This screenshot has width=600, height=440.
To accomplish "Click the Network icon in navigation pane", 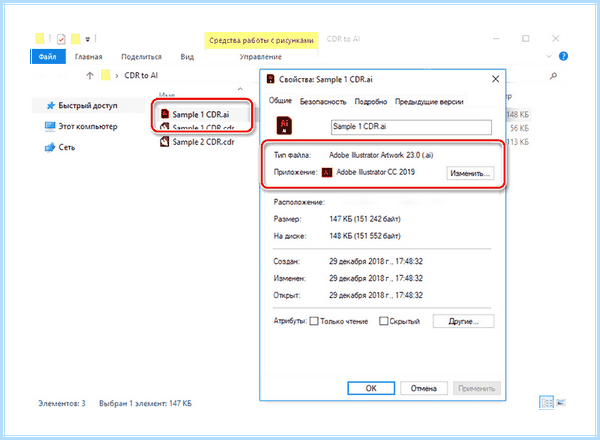I will (50, 147).
